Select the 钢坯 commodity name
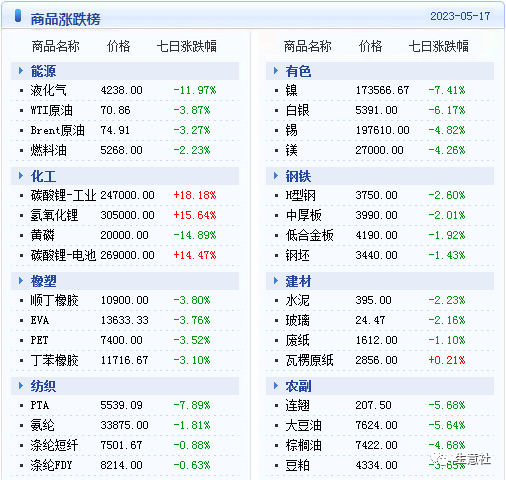This screenshot has height=480, width=506. click(x=298, y=255)
